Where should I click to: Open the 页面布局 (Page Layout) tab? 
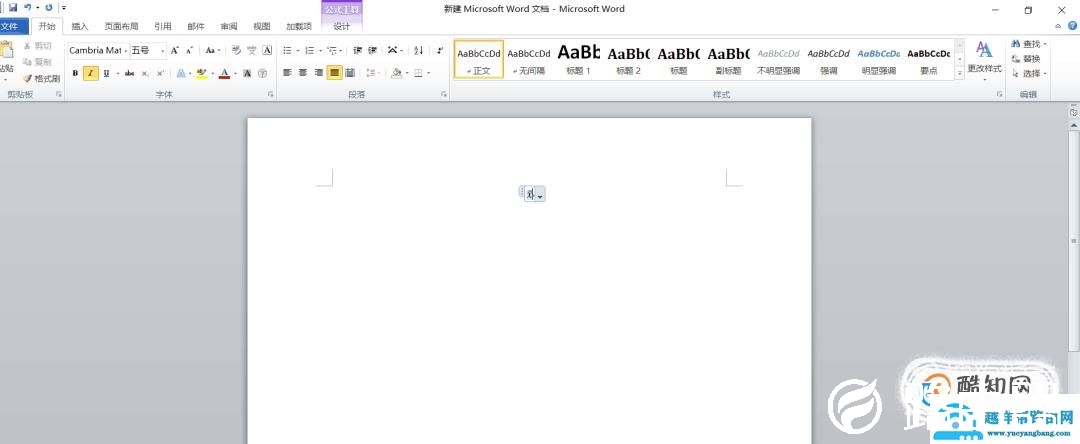pyautogui.click(x=121, y=27)
